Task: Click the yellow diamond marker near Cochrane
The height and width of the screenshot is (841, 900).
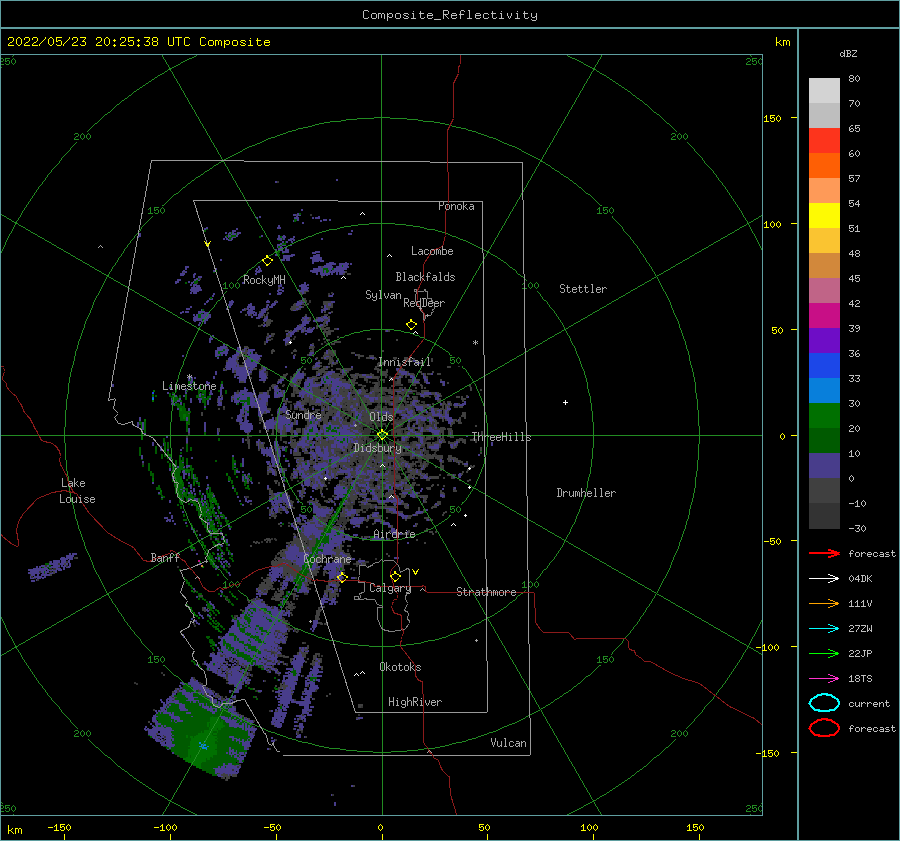Action: pos(342,577)
